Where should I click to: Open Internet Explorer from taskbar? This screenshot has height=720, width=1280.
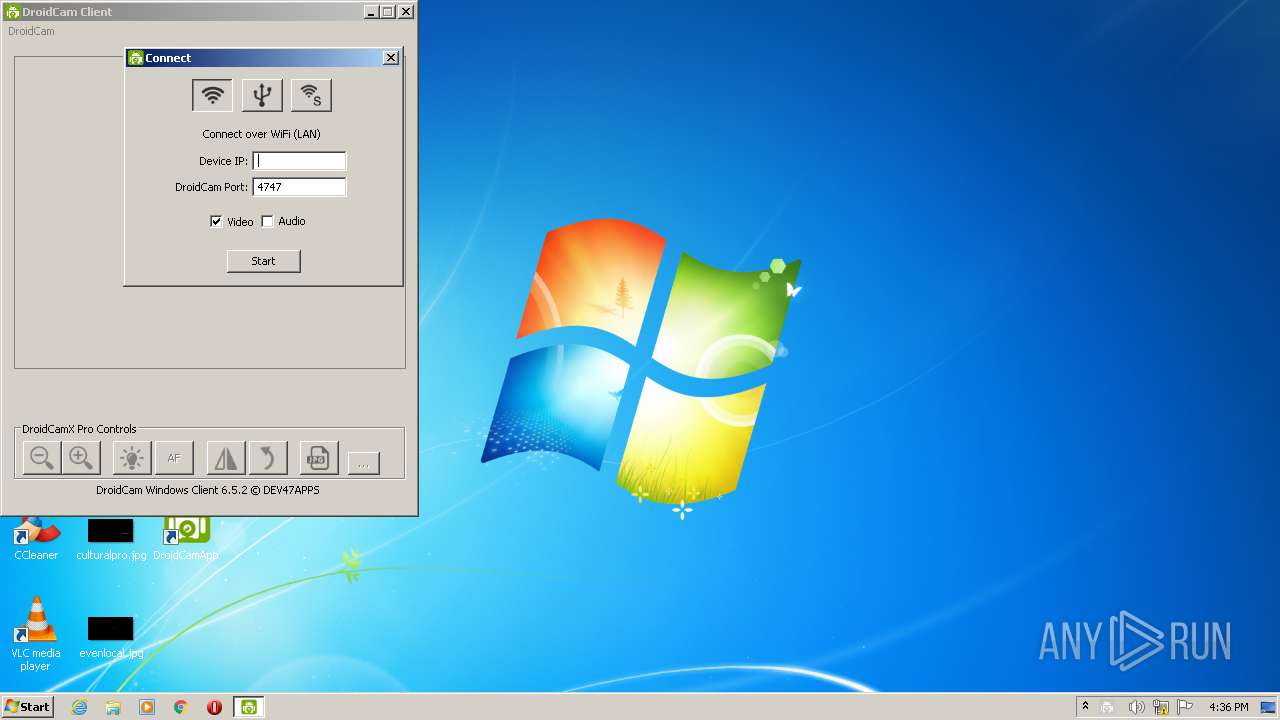pos(79,707)
